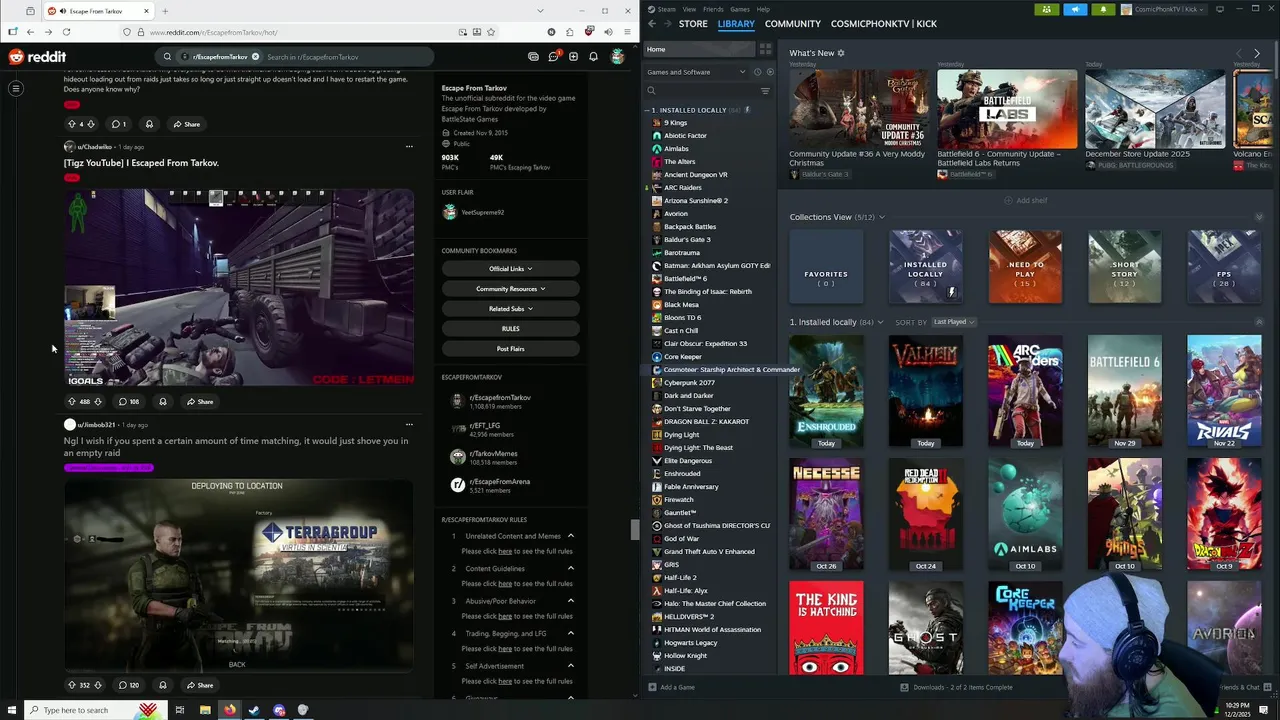The height and width of the screenshot is (720, 1280).
Task: Open Firefox application menu
Action: [x=626, y=32]
